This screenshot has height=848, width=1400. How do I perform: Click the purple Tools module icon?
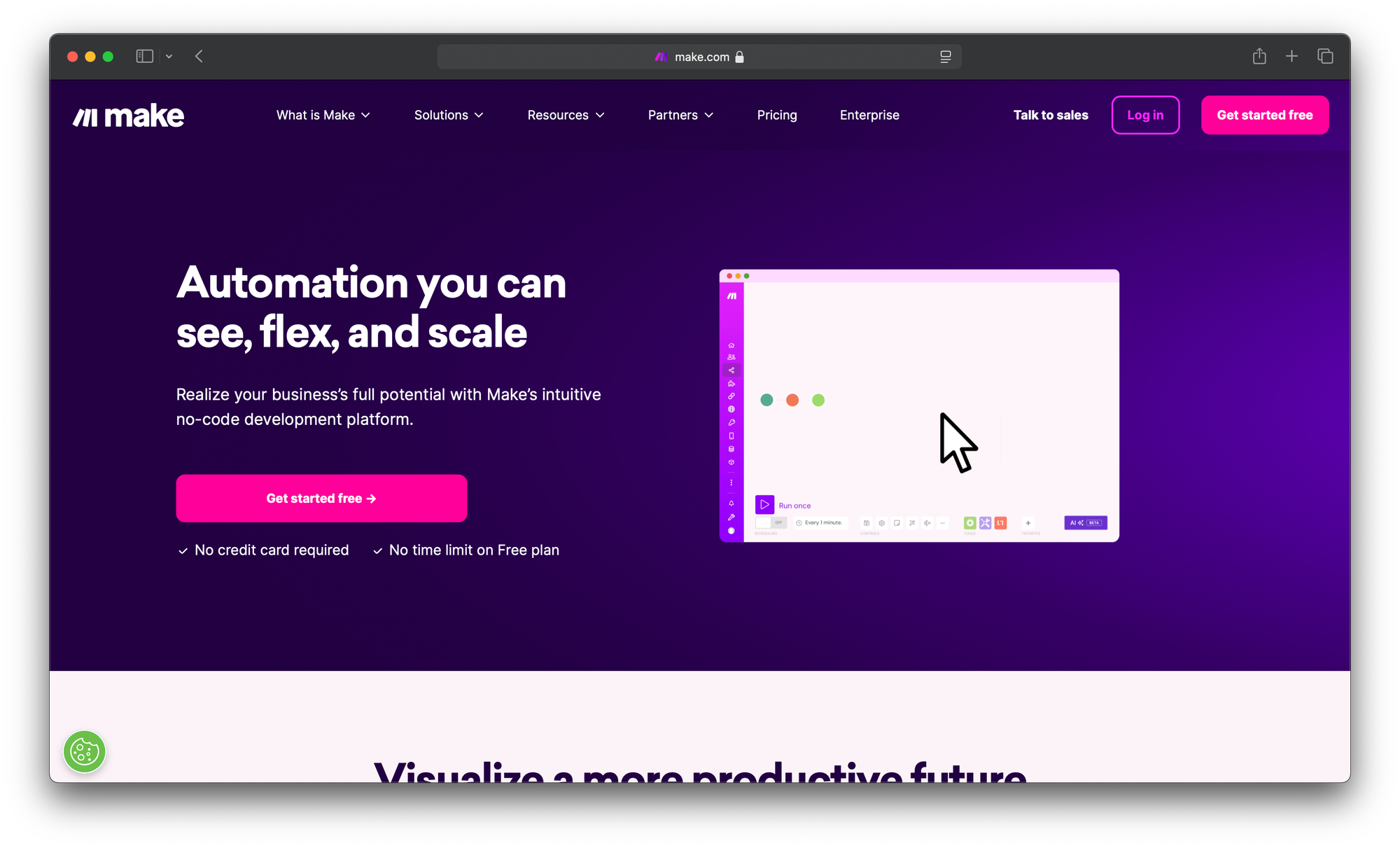(x=986, y=523)
